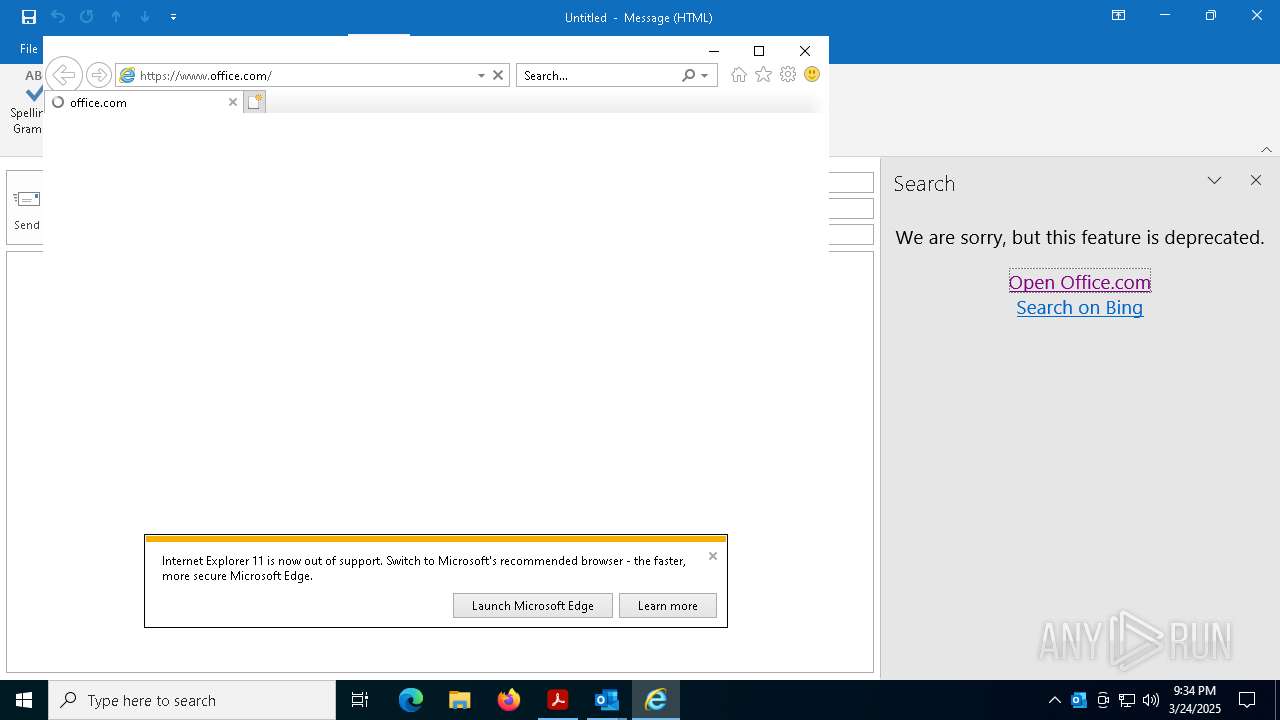1280x720 pixels.
Task: Open the Windows Start menu
Action: click(24, 700)
